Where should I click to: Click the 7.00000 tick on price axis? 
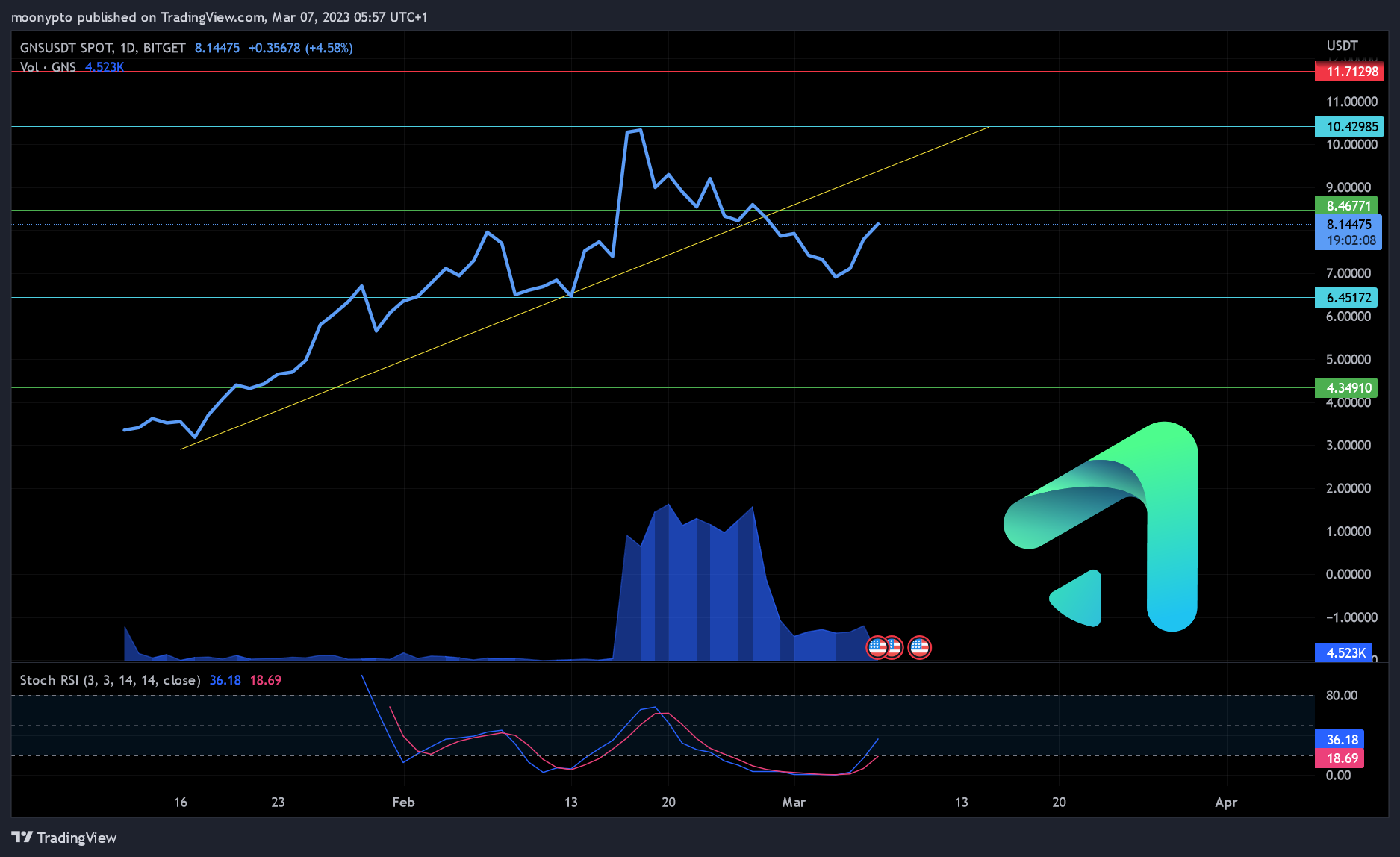click(1348, 273)
